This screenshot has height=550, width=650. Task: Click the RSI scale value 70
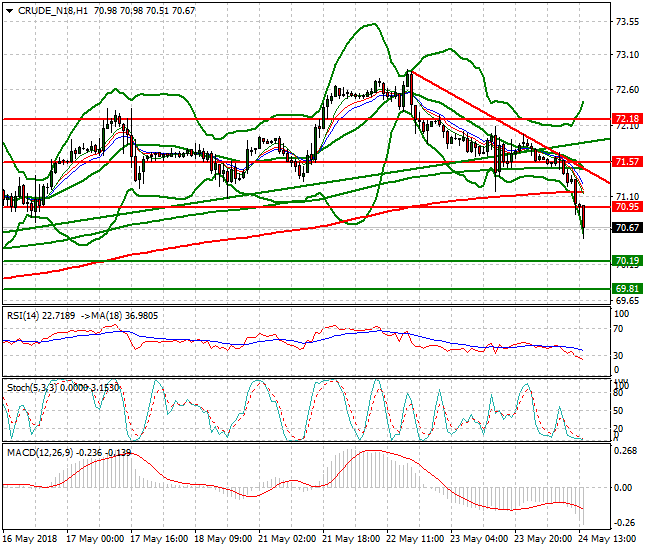coord(618,329)
